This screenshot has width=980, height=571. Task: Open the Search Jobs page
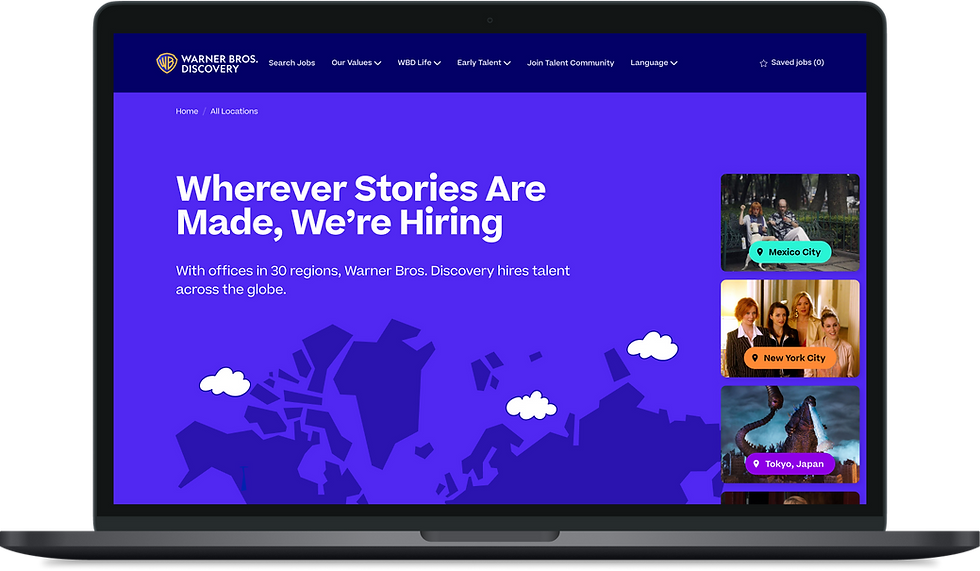pos(292,62)
